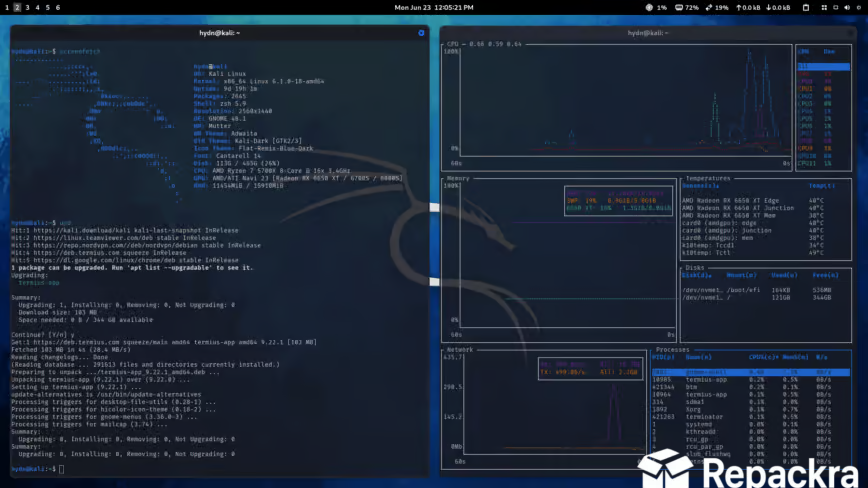Sort processes by PID(p) column header
Screen dimensions: 868x488
tap(663, 357)
